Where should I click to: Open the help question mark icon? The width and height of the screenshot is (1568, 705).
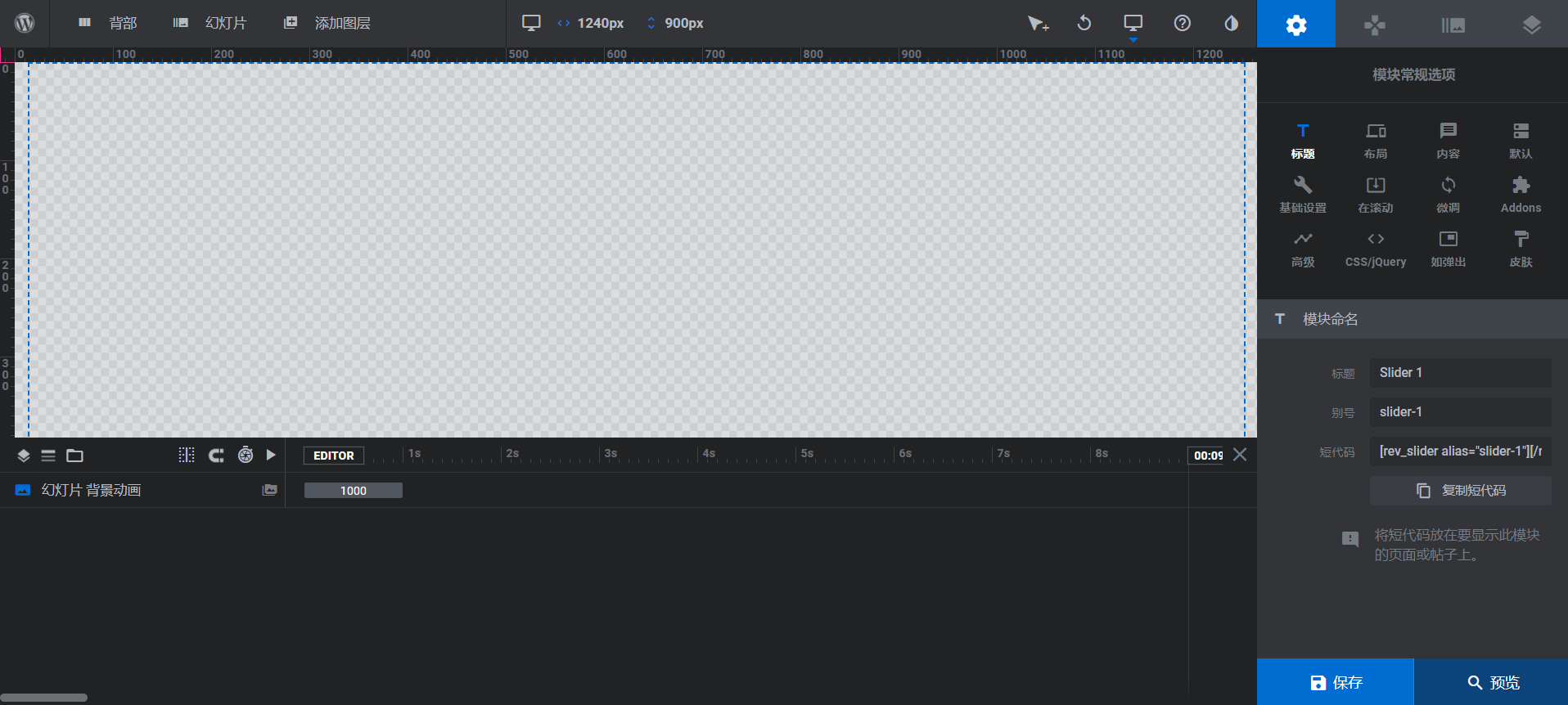[x=1183, y=23]
